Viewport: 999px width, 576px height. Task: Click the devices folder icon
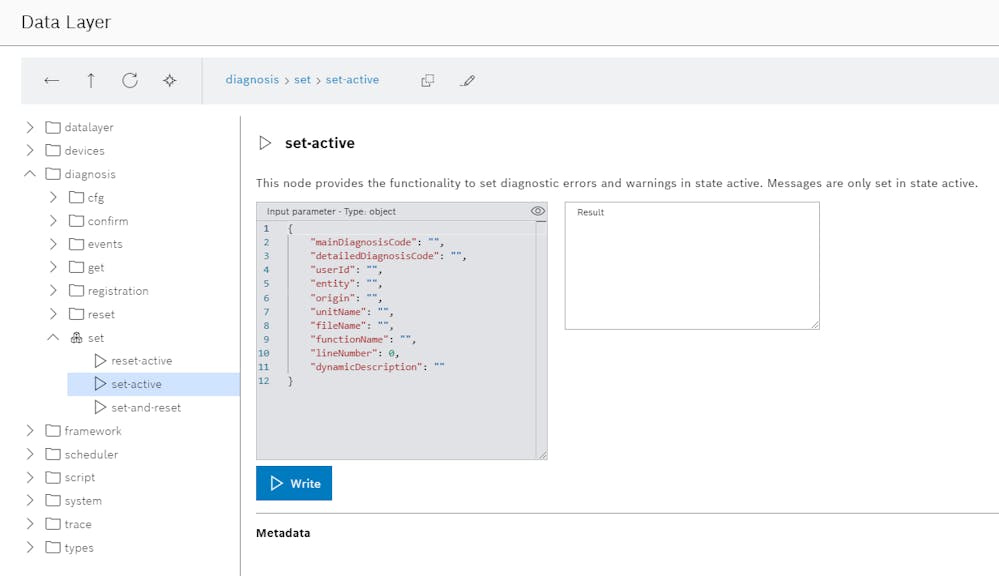pos(53,150)
